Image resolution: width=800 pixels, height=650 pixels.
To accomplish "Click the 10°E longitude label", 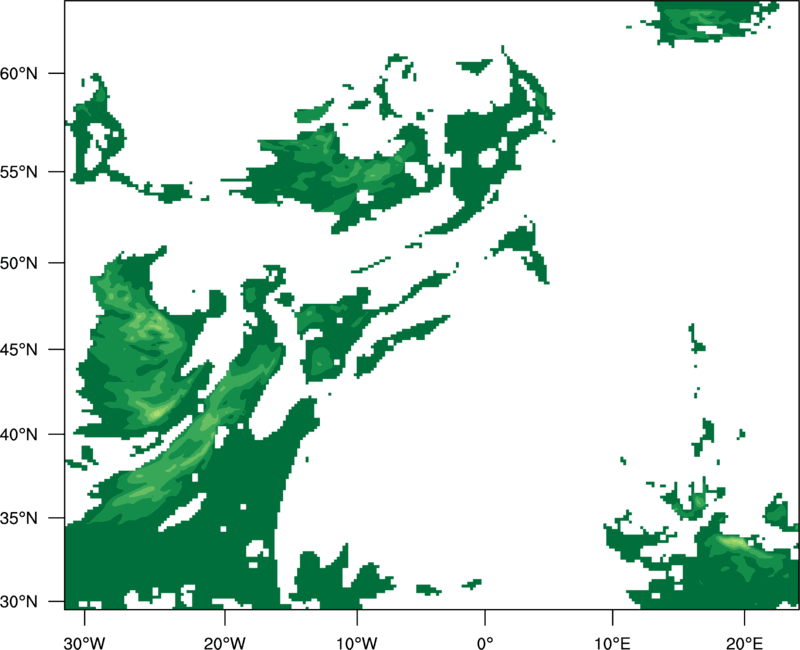I will [612, 643].
